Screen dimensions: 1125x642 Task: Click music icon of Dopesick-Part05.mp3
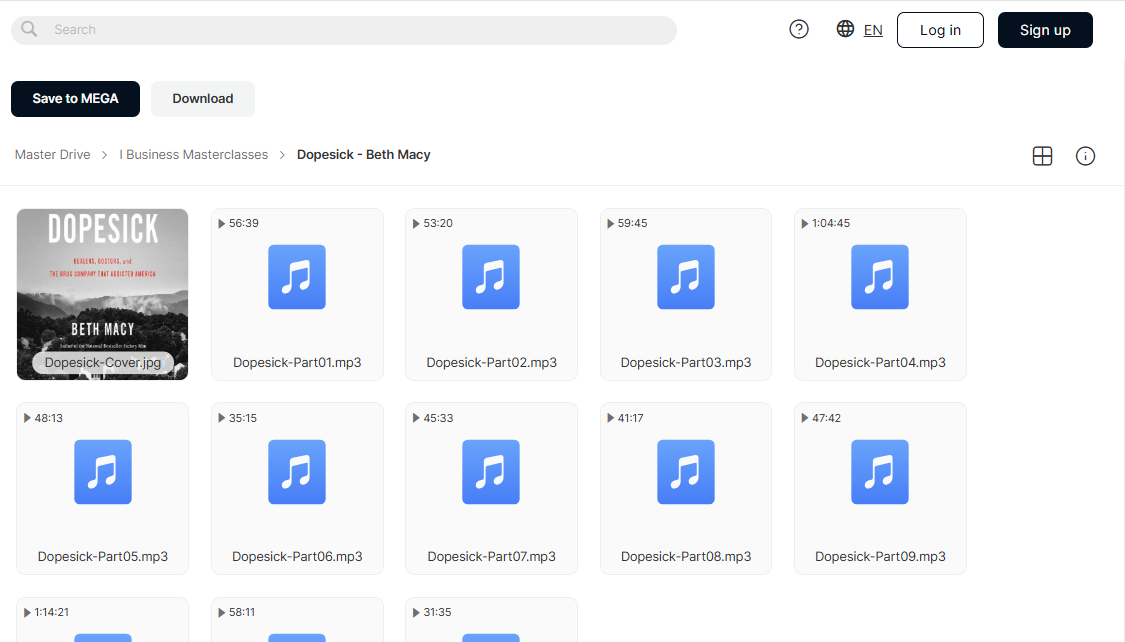point(103,472)
